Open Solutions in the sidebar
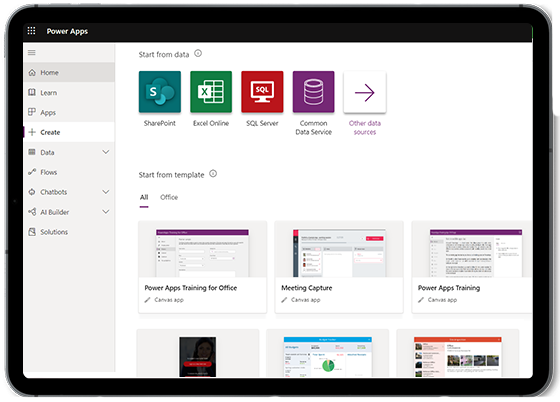 click(69, 232)
